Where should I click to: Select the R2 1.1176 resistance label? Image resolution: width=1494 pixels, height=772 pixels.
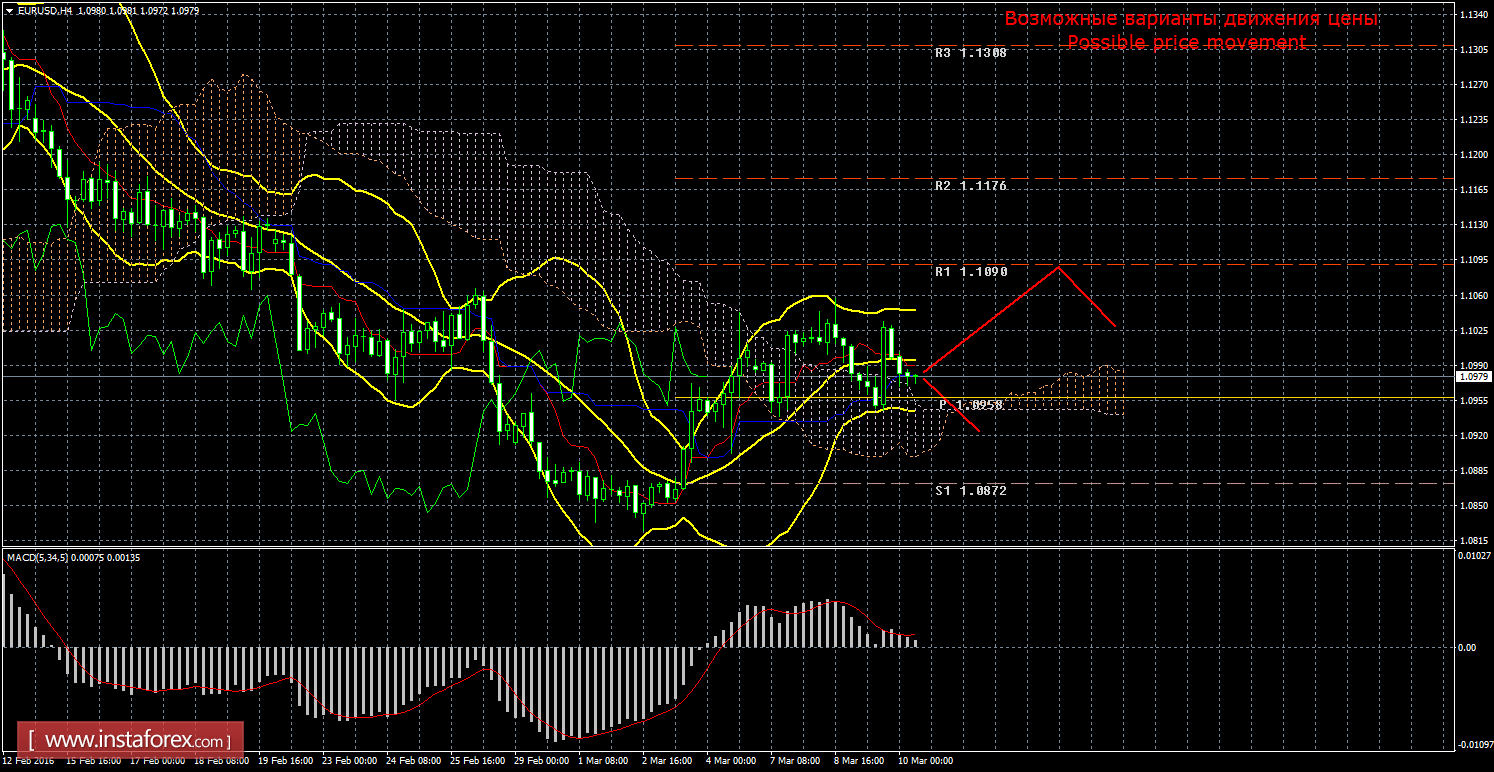971,186
